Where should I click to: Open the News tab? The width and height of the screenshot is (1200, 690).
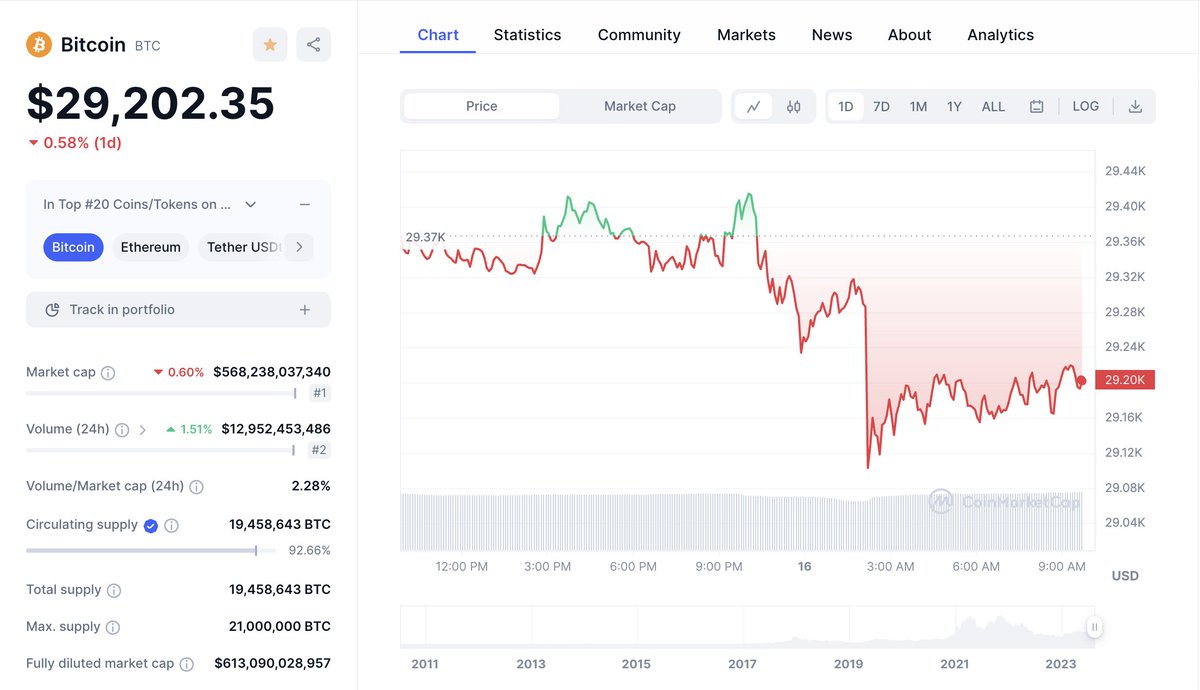tap(832, 35)
